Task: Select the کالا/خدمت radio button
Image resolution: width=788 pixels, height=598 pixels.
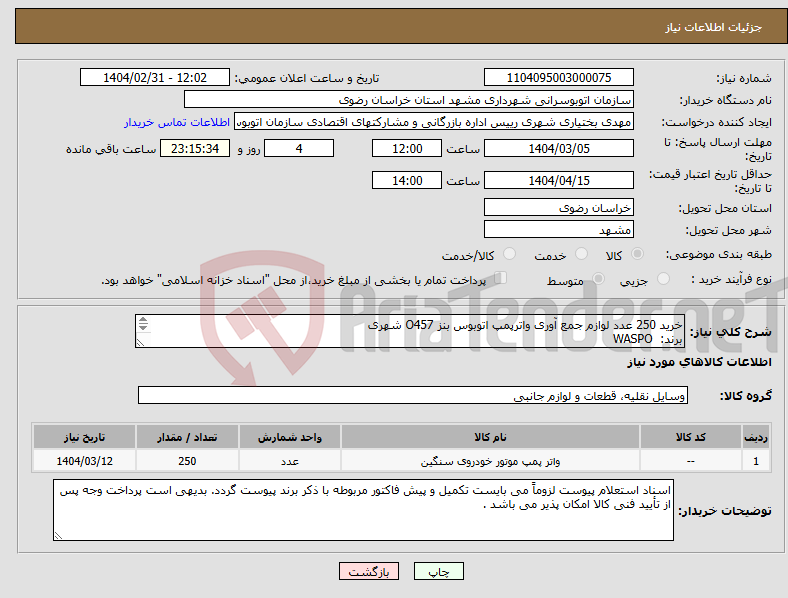Action: pos(510,254)
